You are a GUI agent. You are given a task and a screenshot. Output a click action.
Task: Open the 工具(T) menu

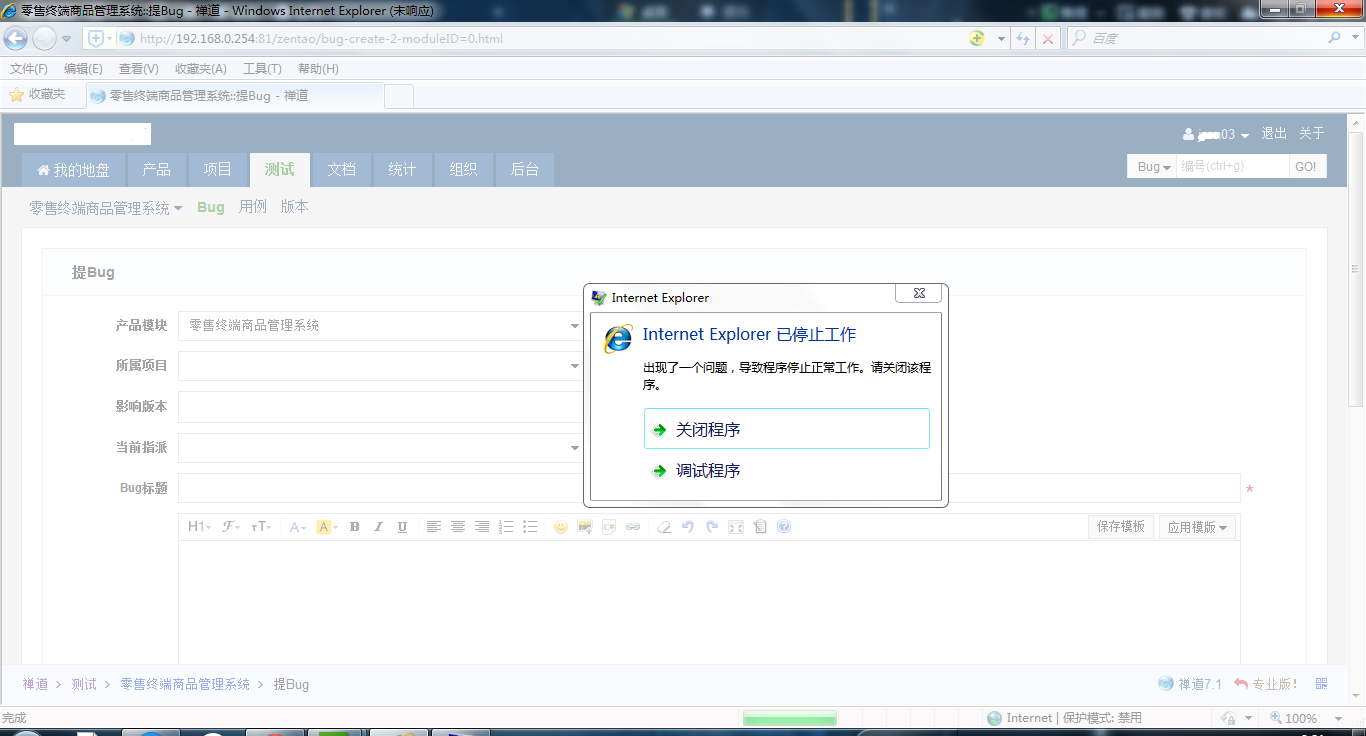(x=263, y=69)
